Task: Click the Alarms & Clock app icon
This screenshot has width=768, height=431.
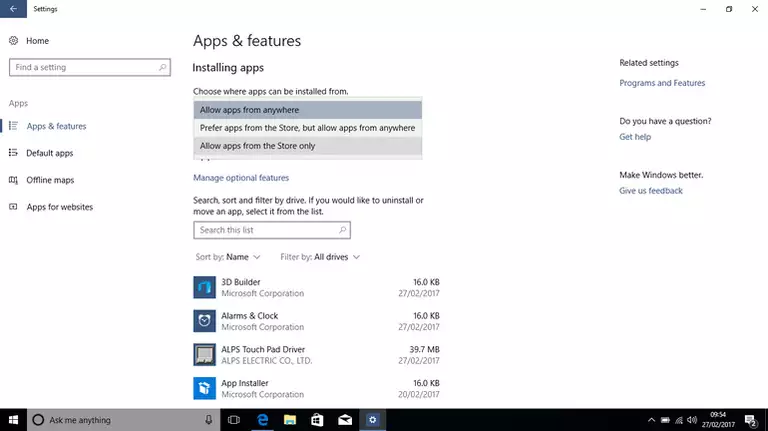Action: [204, 321]
